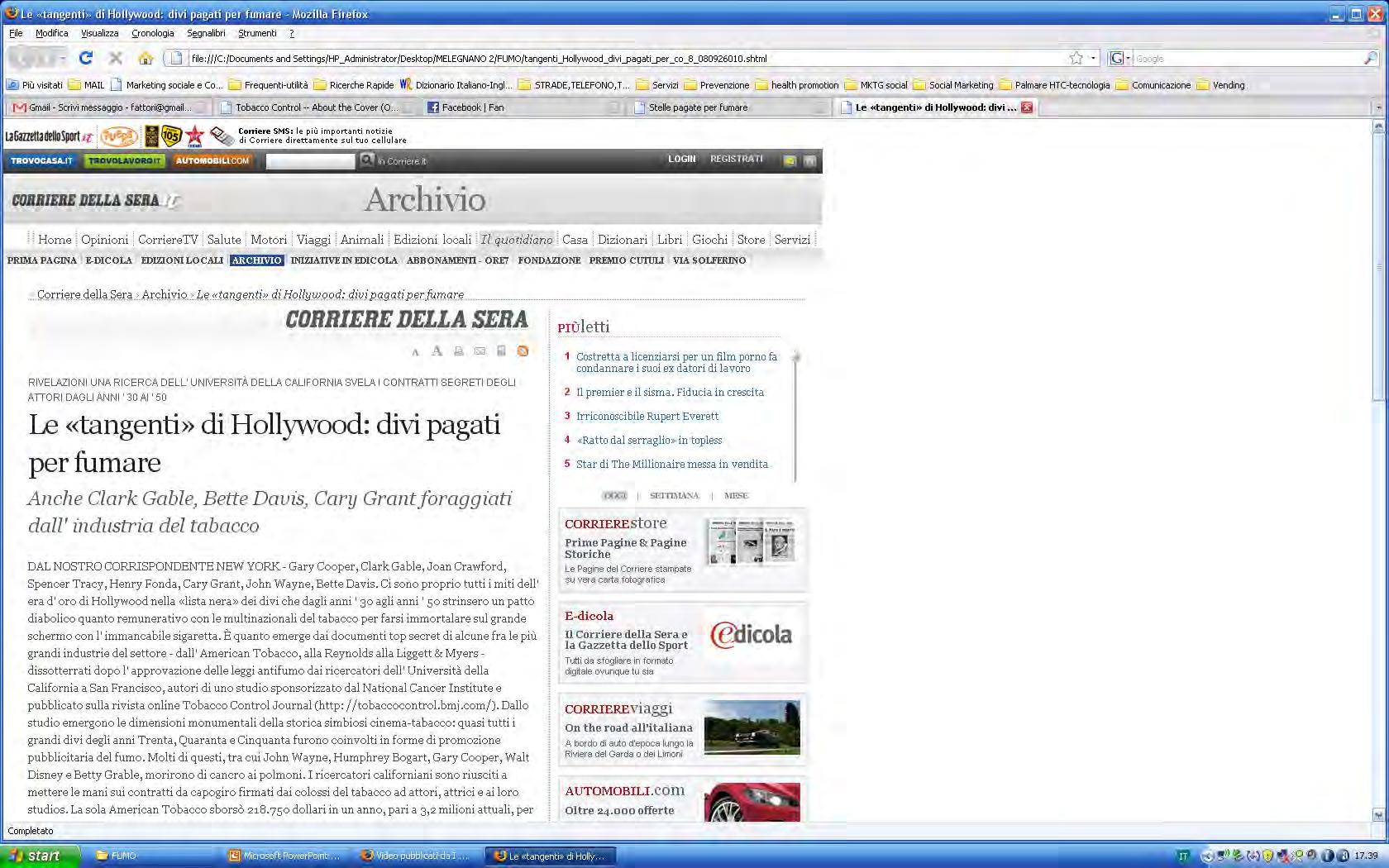The image size is (1389, 868).
Task: Click the REGISTRATI link
Action: click(737, 159)
